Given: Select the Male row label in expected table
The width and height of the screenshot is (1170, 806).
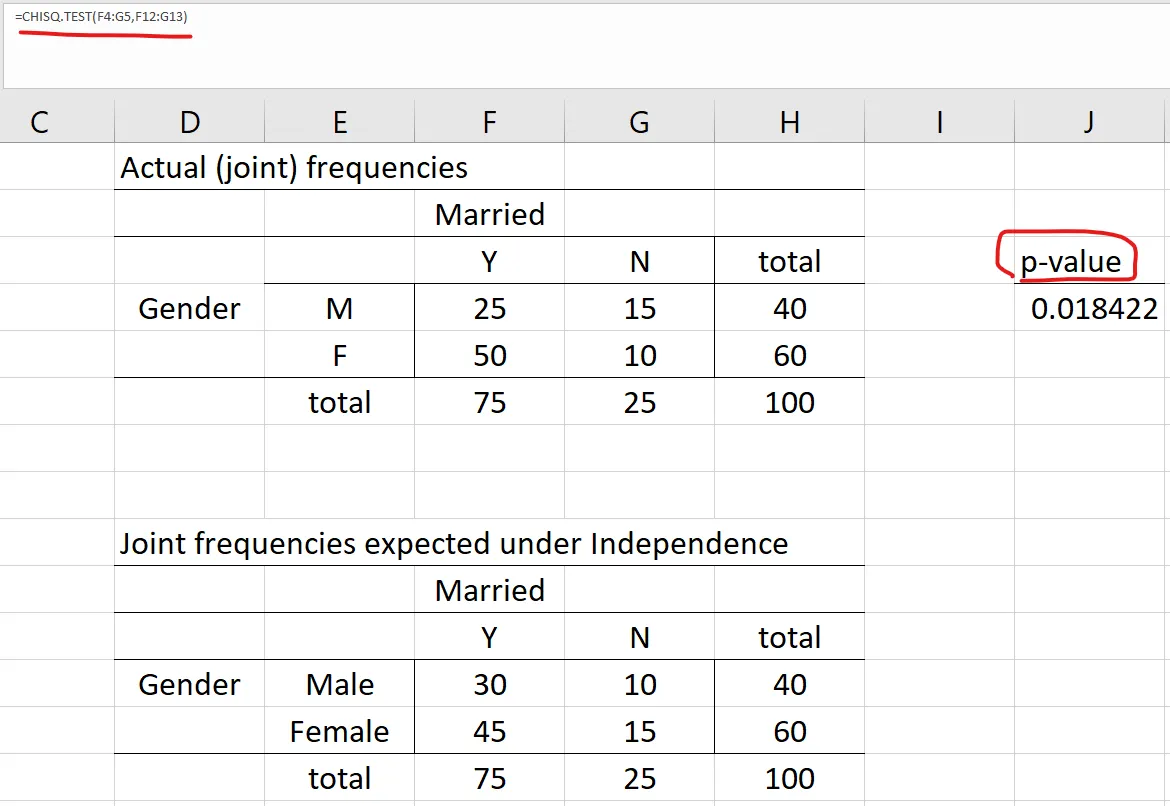Looking at the screenshot, I should [339, 685].
